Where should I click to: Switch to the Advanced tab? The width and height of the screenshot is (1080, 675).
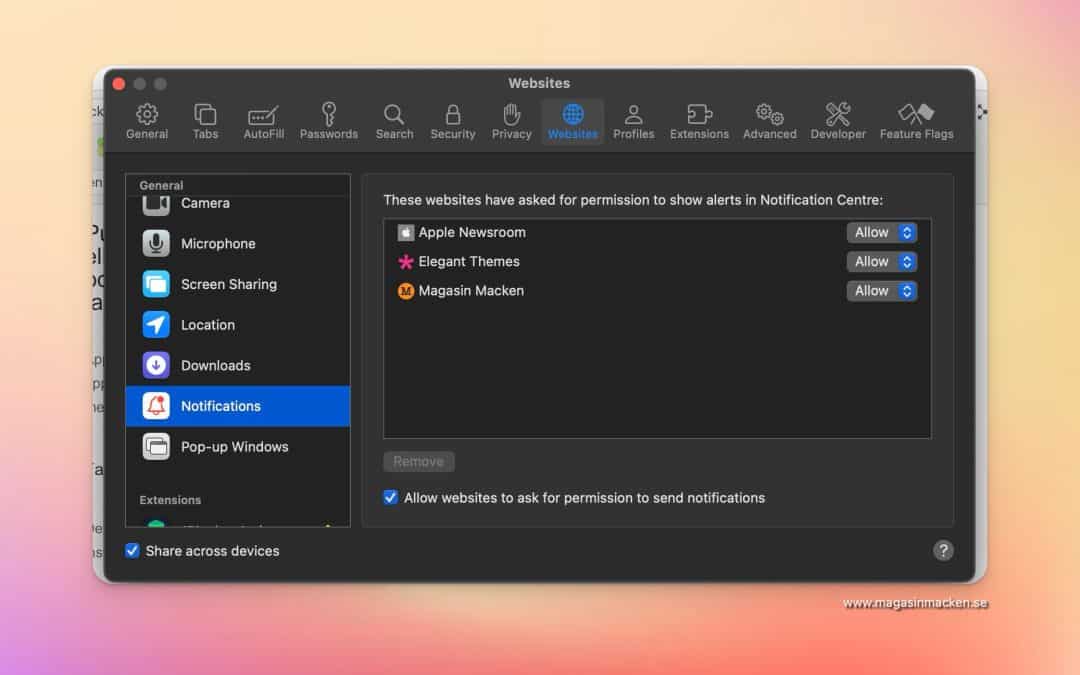(769, 115)
